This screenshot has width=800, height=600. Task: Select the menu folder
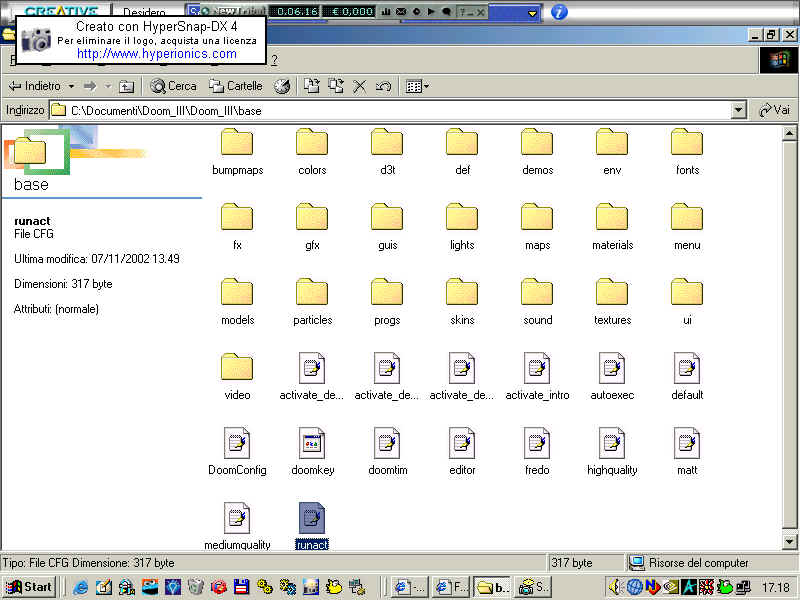(x=687, y=227)
